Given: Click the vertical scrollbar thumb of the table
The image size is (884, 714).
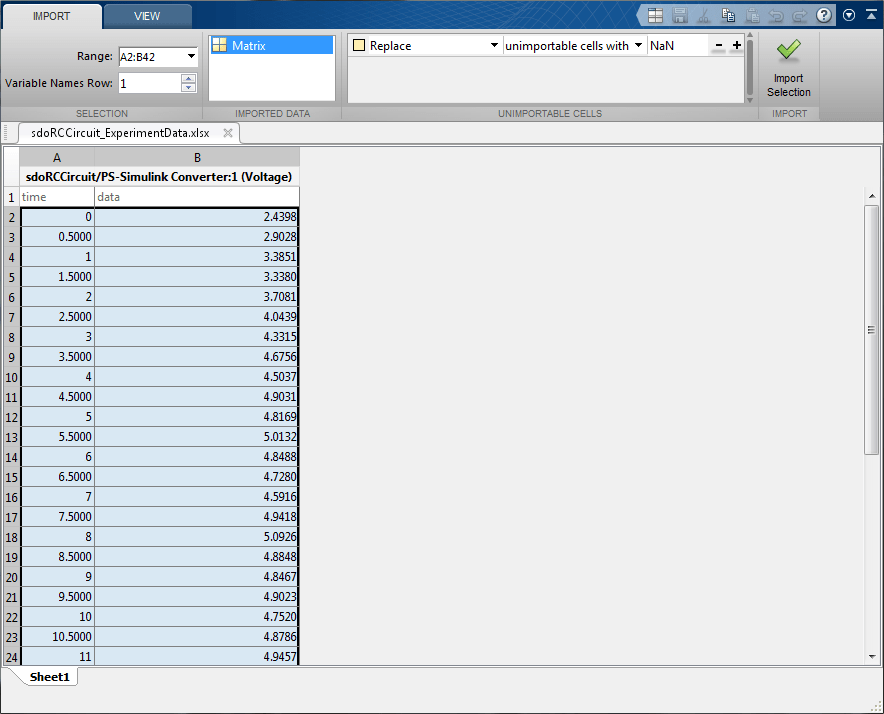Looking at the screenshot, I should 872,330.
